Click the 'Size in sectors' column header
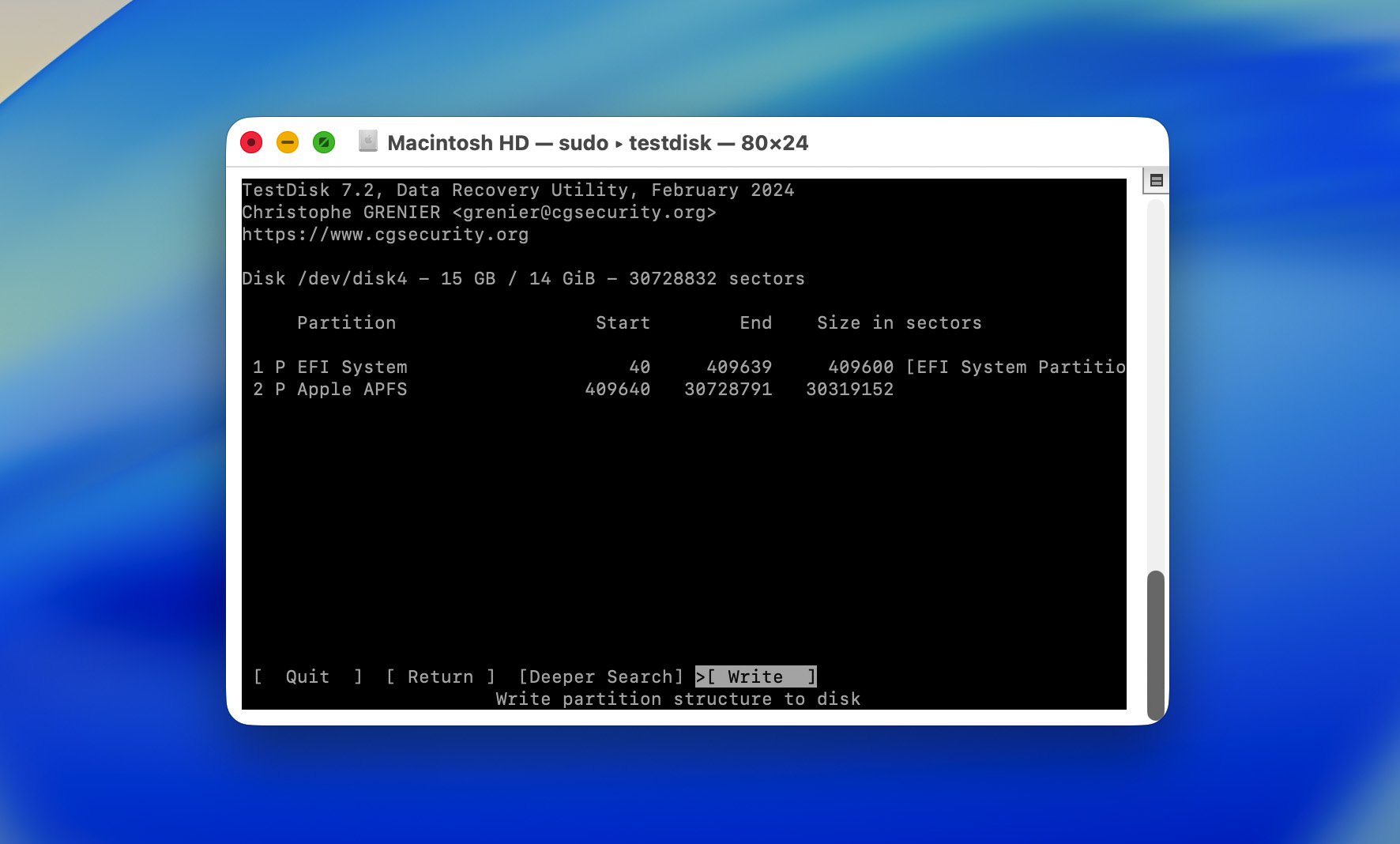This screenshot has height=844, width=1400. 899,322
